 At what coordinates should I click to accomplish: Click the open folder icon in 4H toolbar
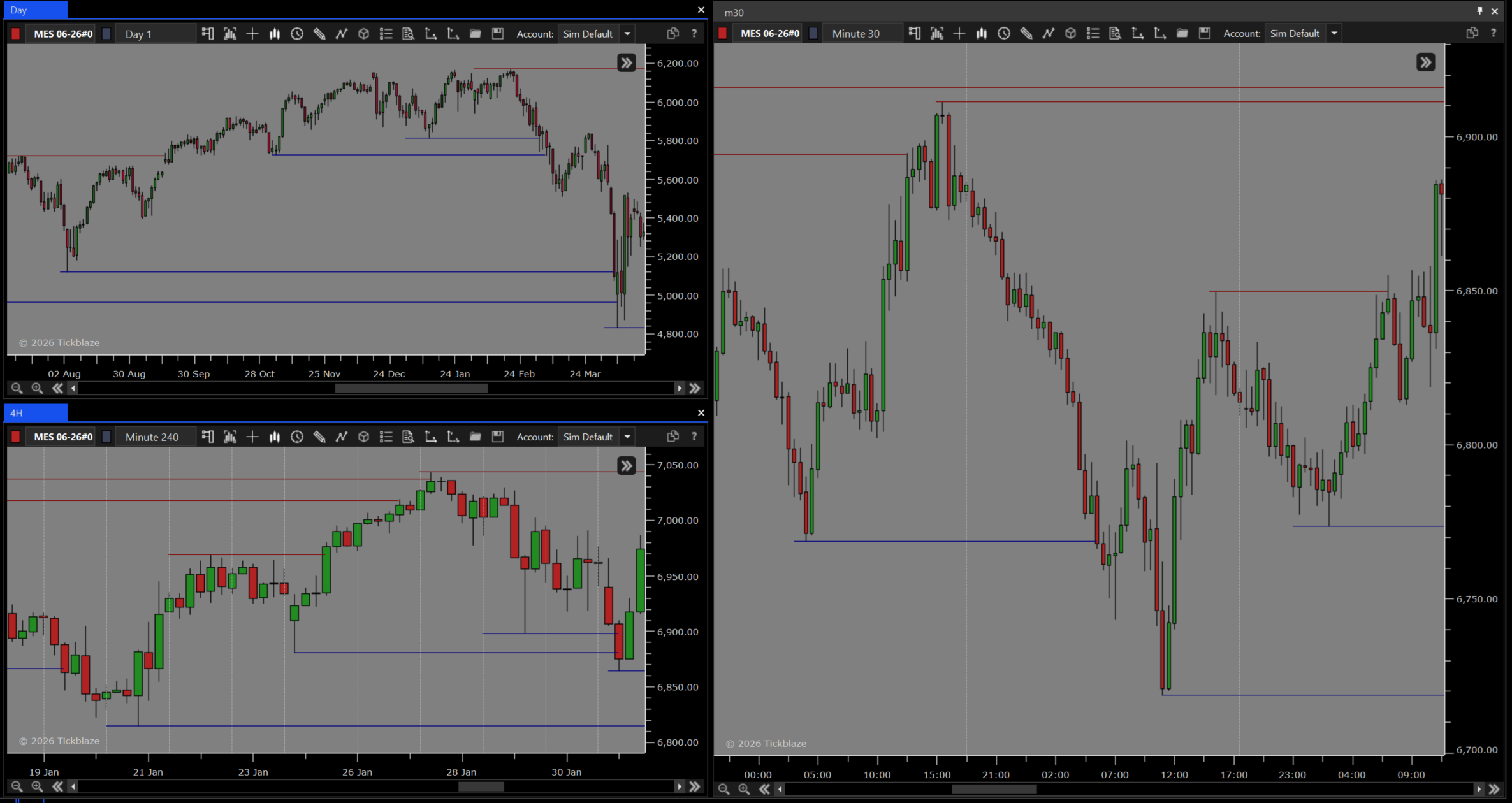click(x=475, y=437)
